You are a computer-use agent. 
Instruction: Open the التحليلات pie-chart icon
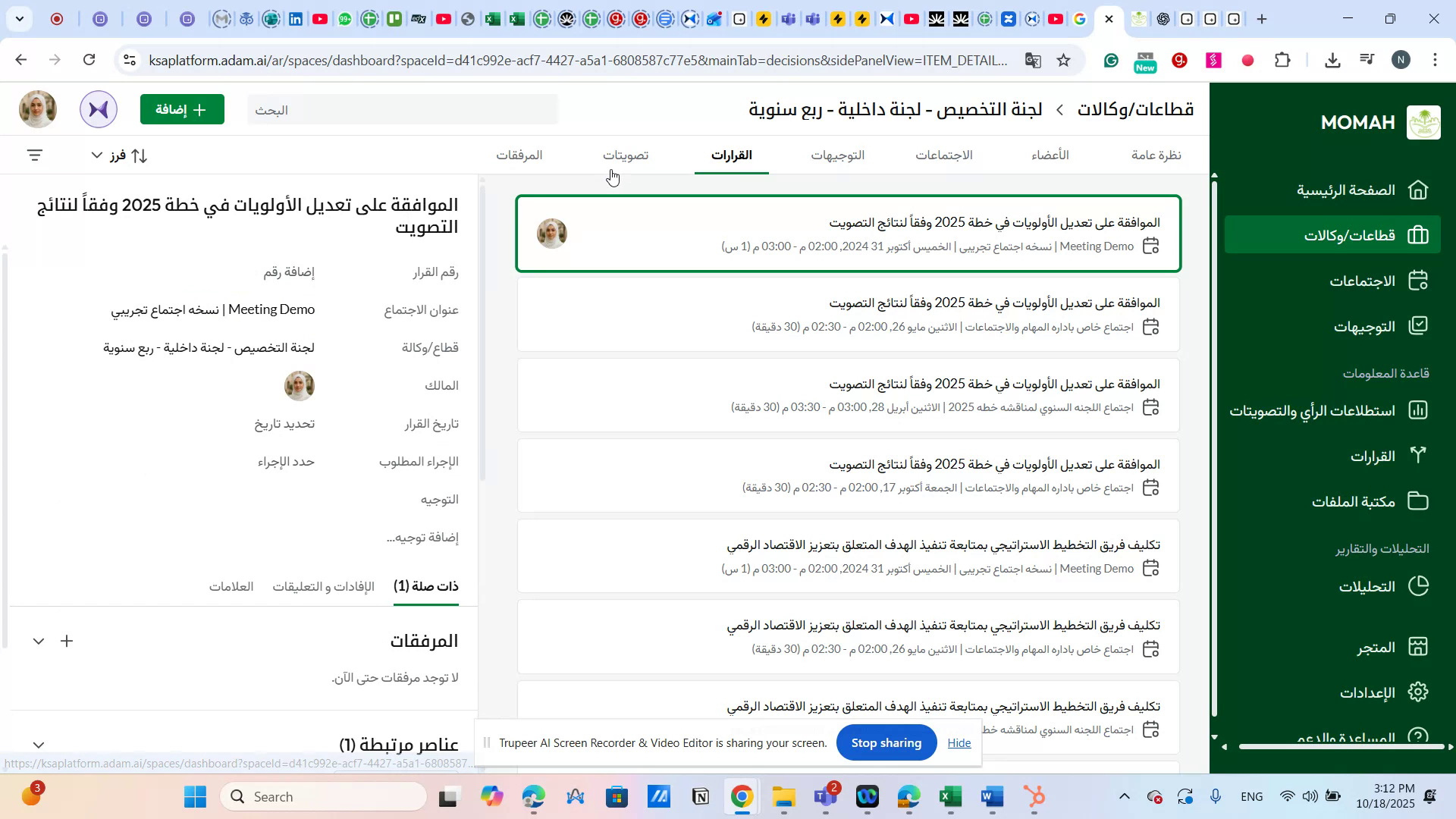(x=1417, y=585)
